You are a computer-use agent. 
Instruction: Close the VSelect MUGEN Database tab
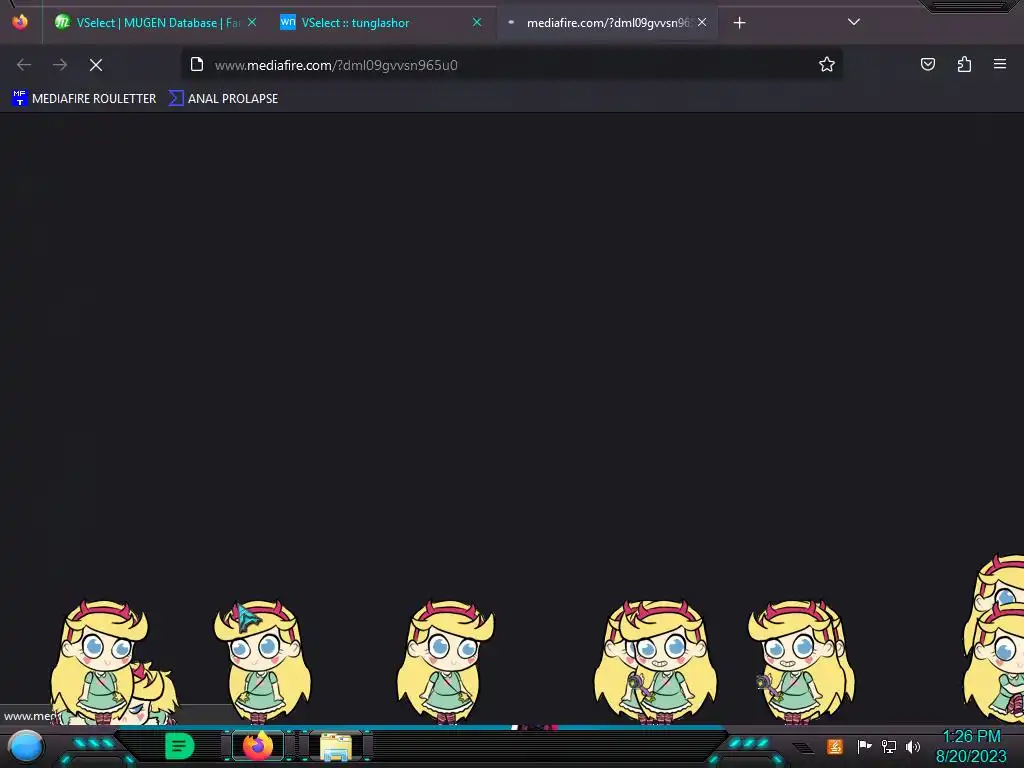point(252,22)
